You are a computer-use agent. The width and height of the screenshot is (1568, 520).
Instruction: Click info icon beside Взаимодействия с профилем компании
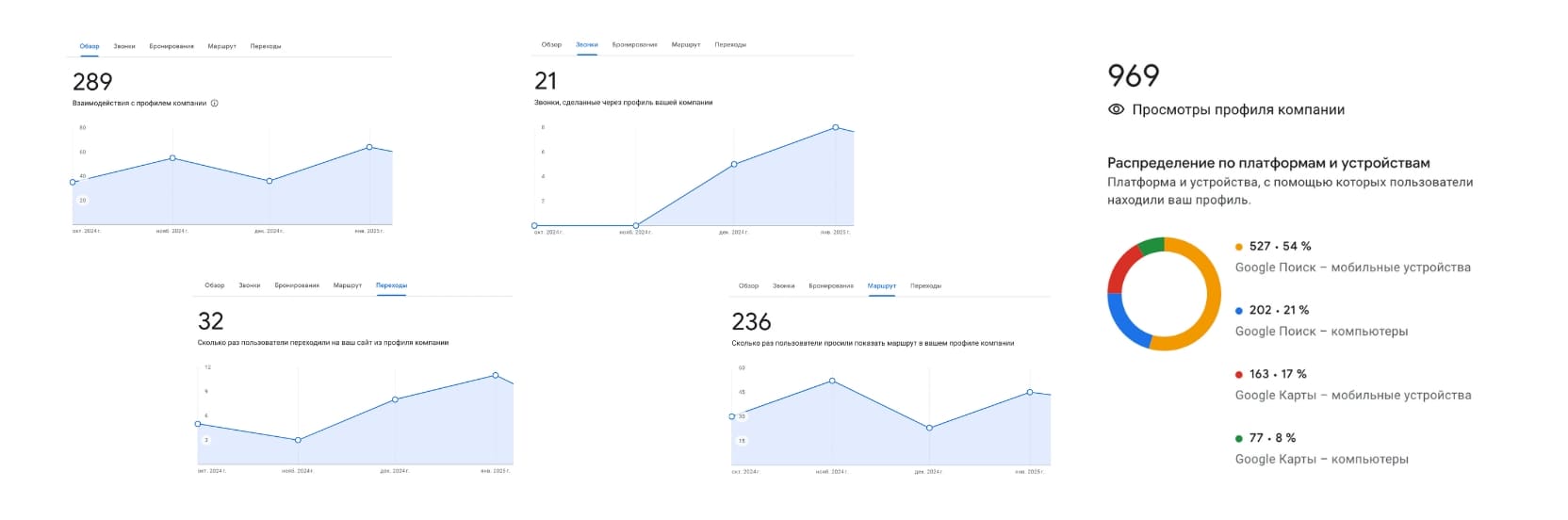pyautogui.click(x=215, y=104)
